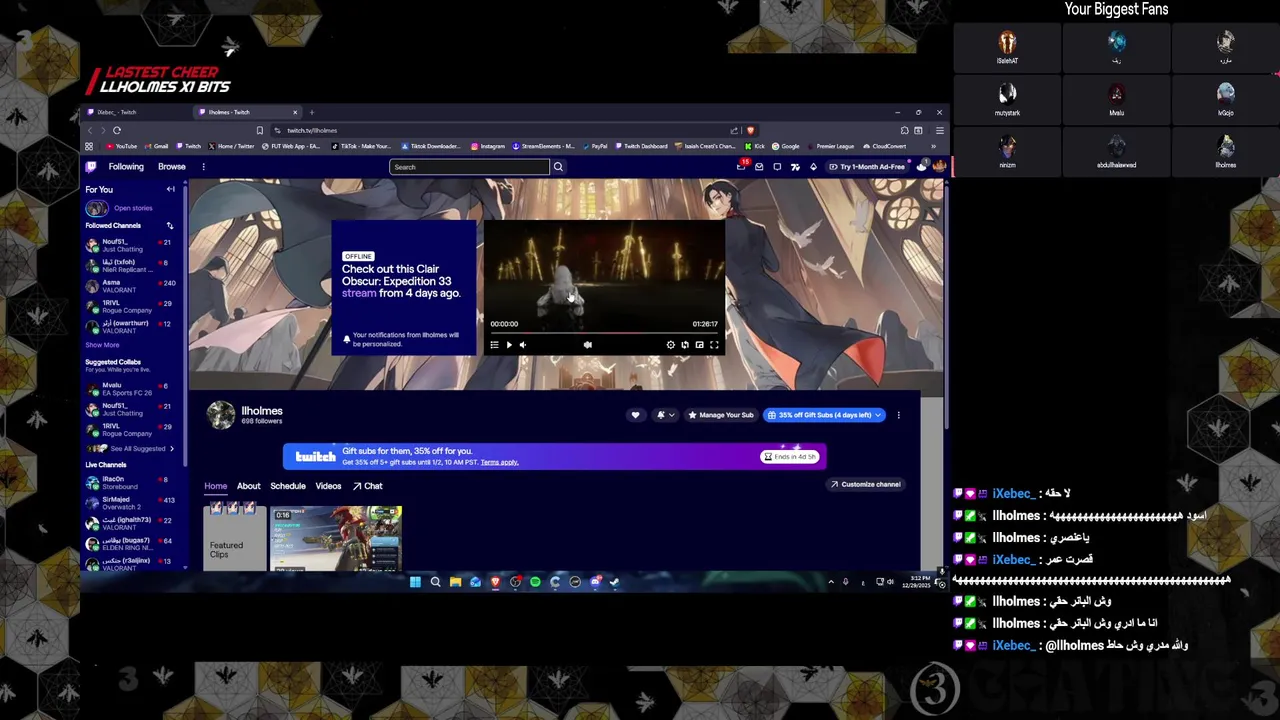1280x720 pixels.
Task: Open video player settings gear
Action: click(x=670, y=345)
